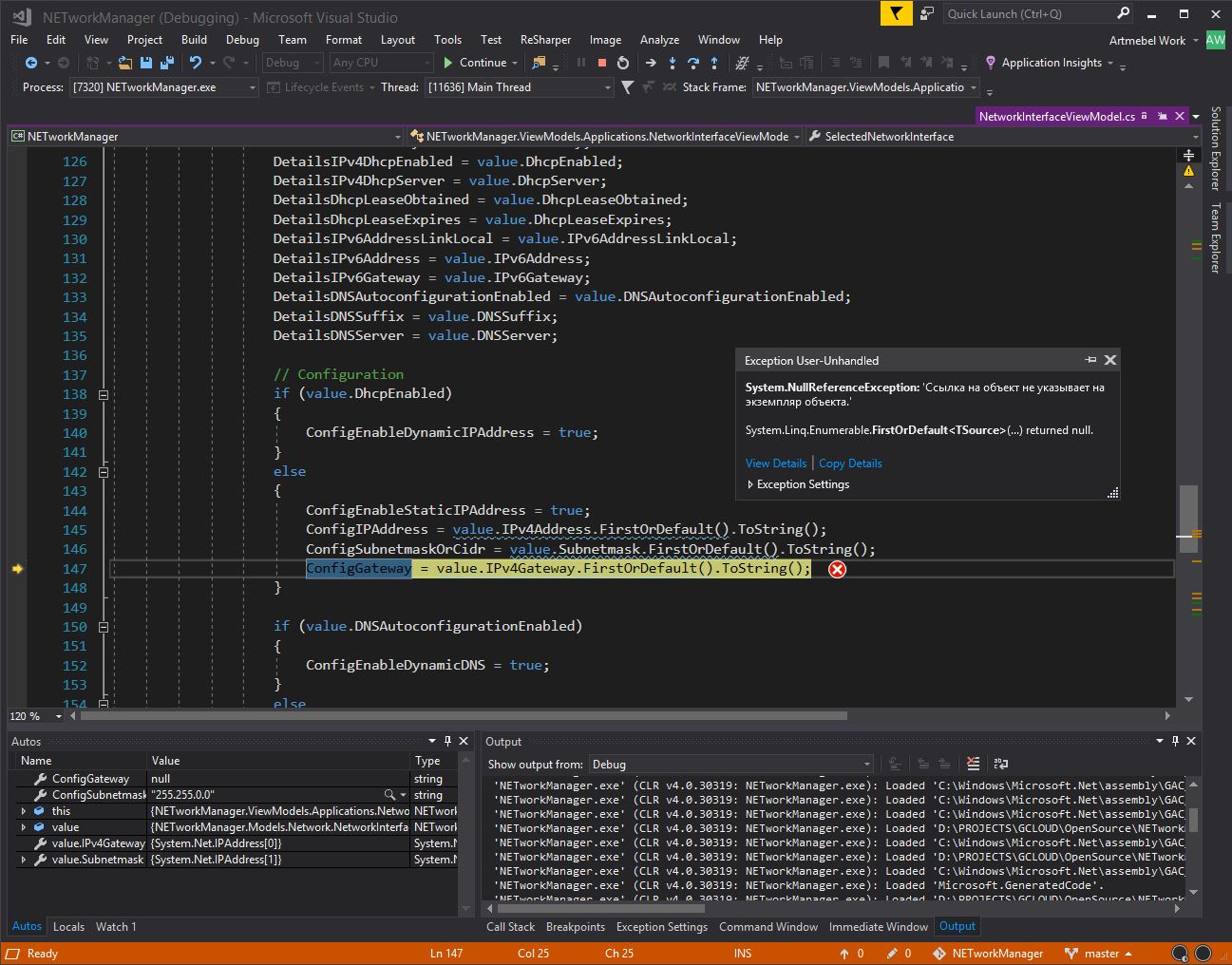Open the Debug configuration dropdown
Viewport: 1232px width, 965px height.
294,63
